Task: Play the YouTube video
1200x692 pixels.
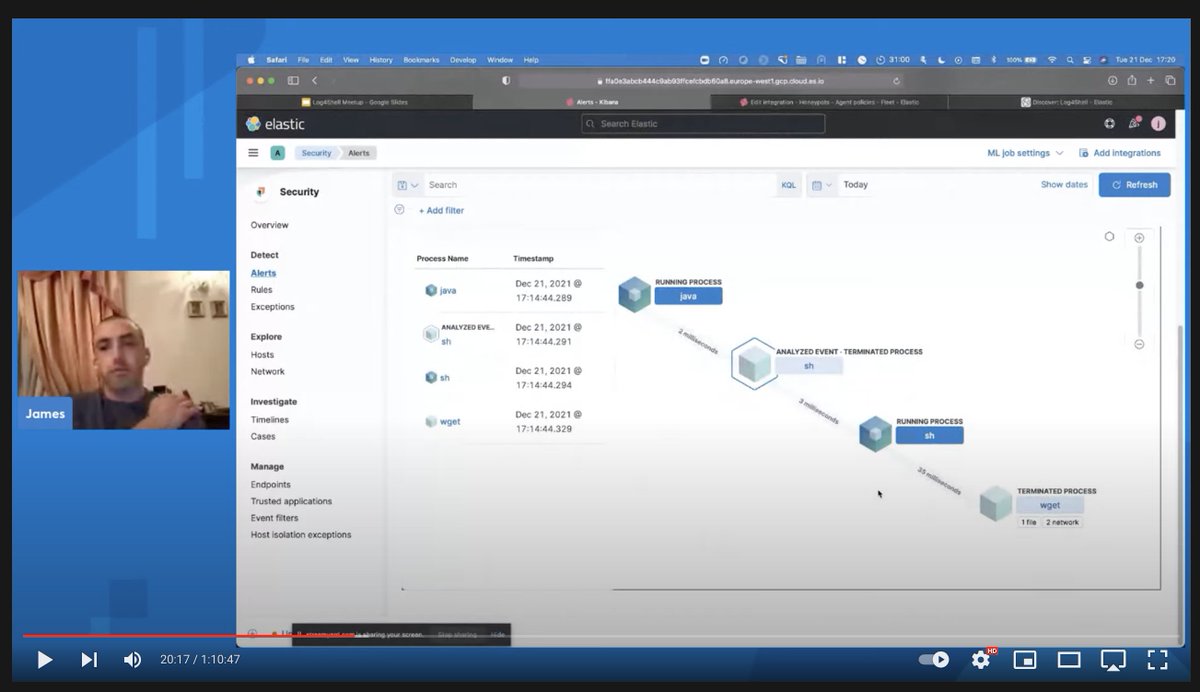Action: [44, 660]
